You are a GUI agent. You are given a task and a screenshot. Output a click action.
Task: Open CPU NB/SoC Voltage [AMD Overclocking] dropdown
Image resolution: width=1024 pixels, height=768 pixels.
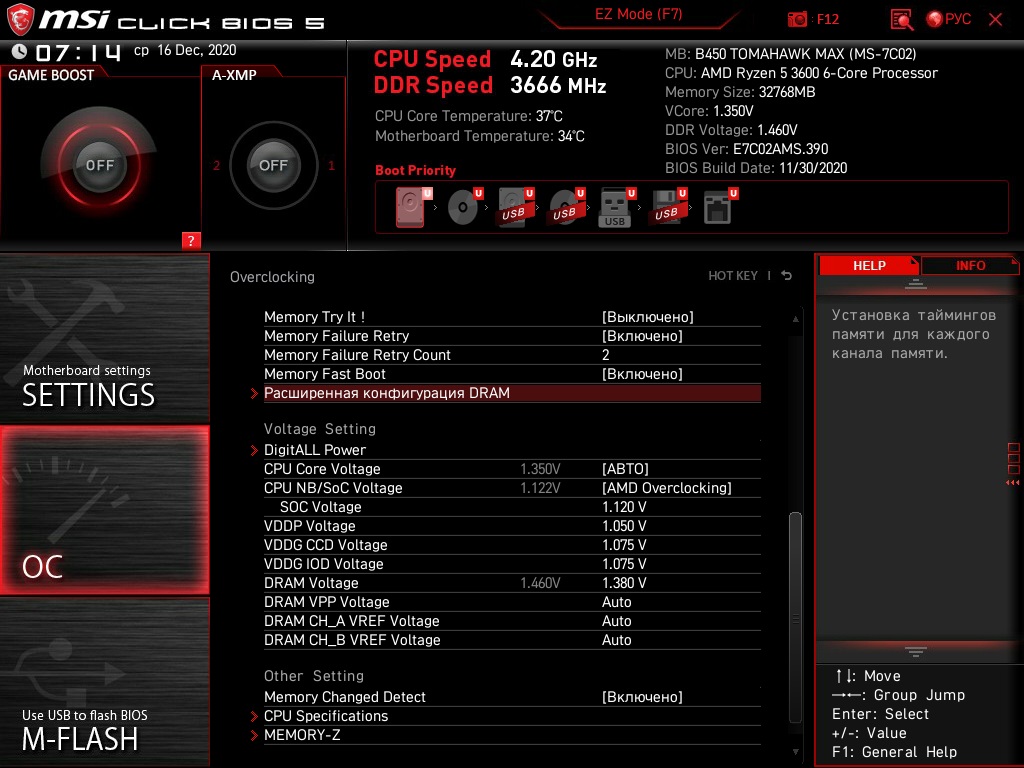667,488
